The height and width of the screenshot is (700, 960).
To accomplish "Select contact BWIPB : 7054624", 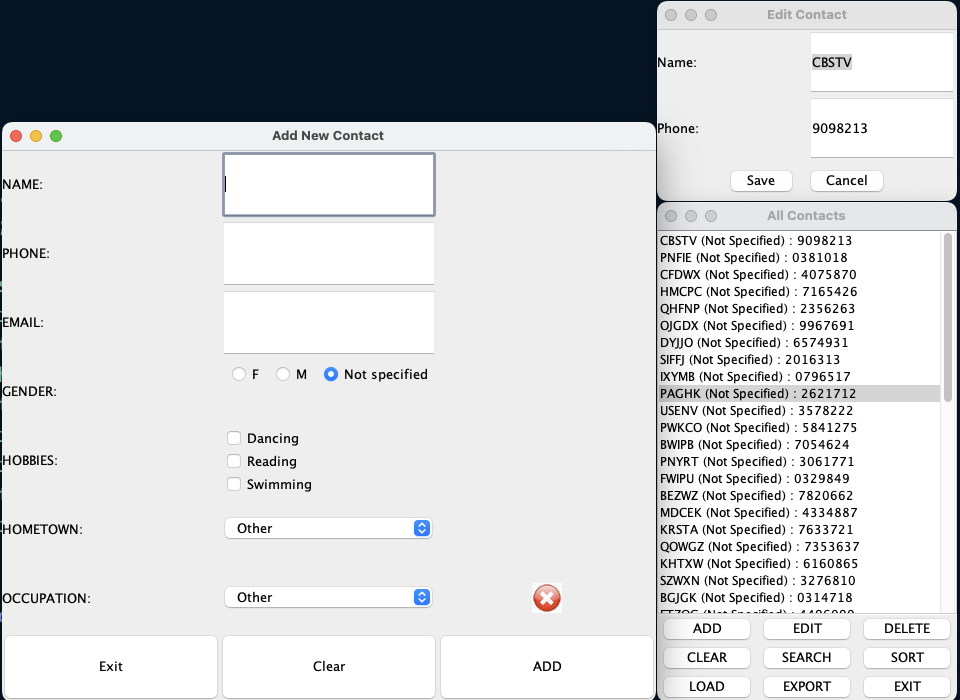I will pos(800,445).
